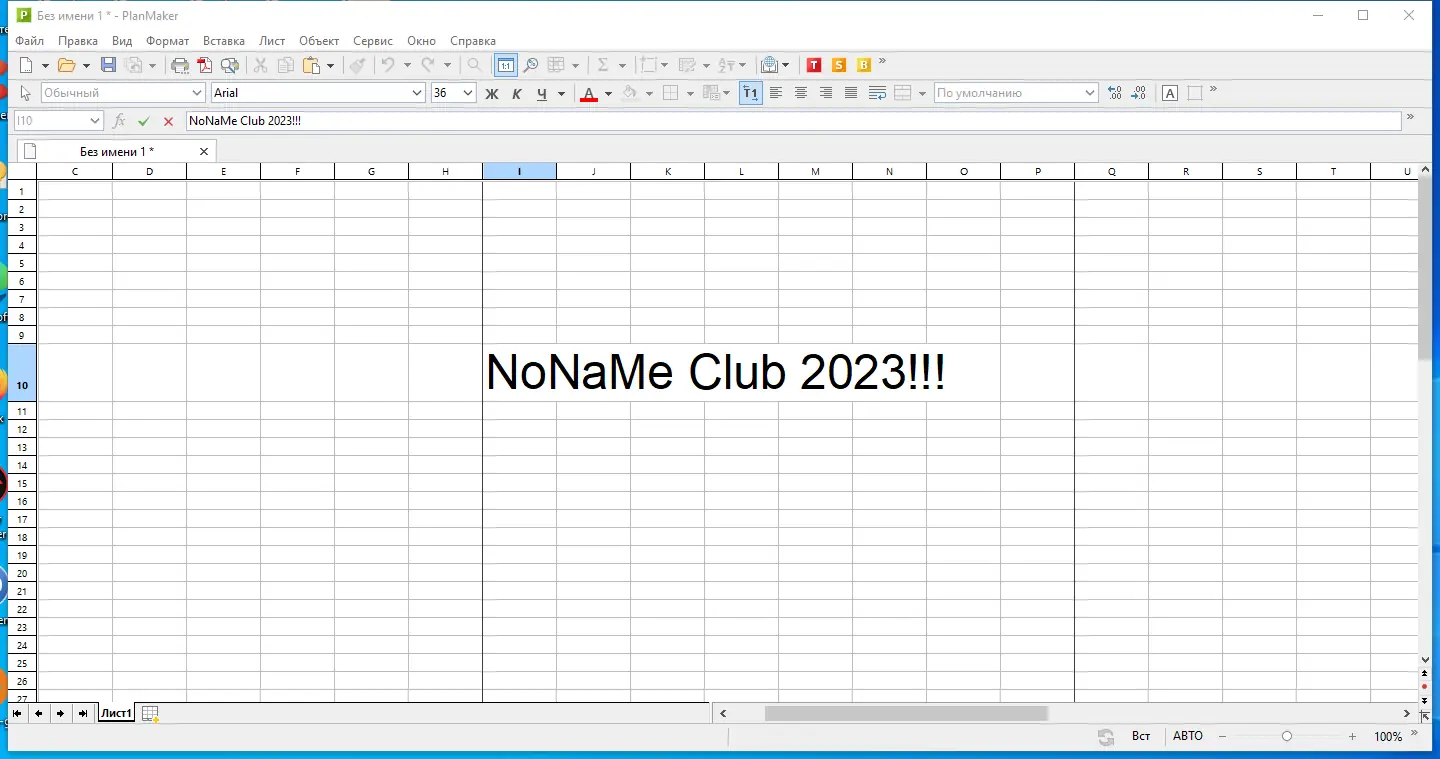Create a new document with the toolbar icon
Screen dimensions: 1440x759
click(27, 65)
